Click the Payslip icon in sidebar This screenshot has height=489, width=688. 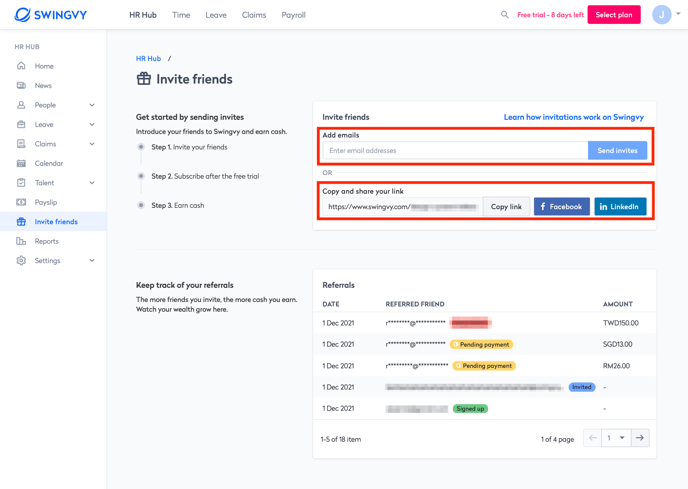21,202
